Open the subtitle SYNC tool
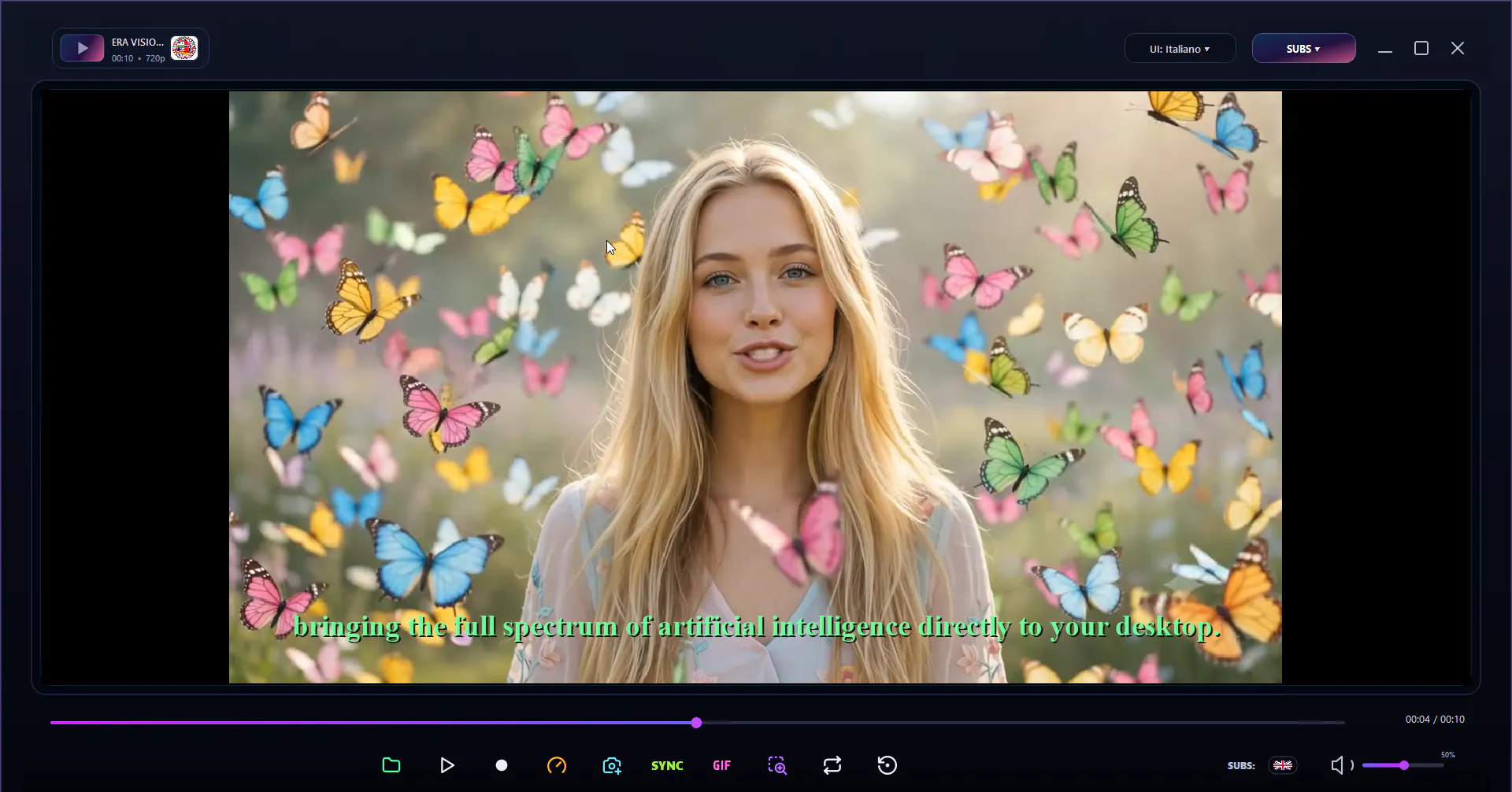Screen dimensions: 1512x792 tap(667, 765)
